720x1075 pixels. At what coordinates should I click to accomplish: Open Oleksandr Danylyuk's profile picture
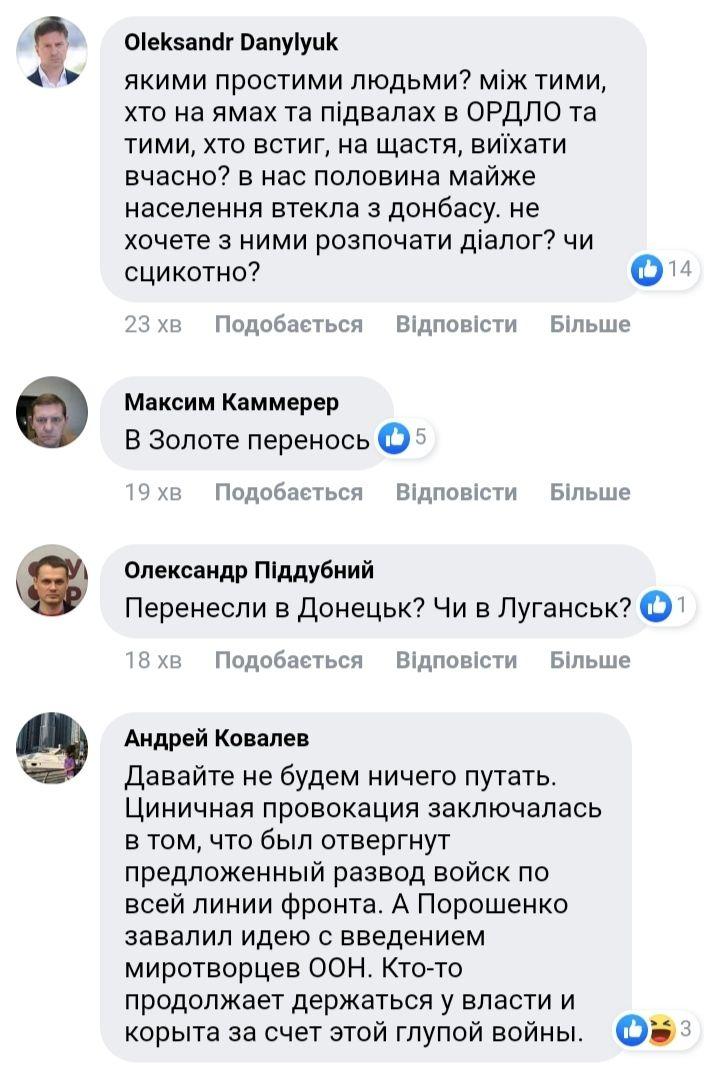[x=52, y=53]
